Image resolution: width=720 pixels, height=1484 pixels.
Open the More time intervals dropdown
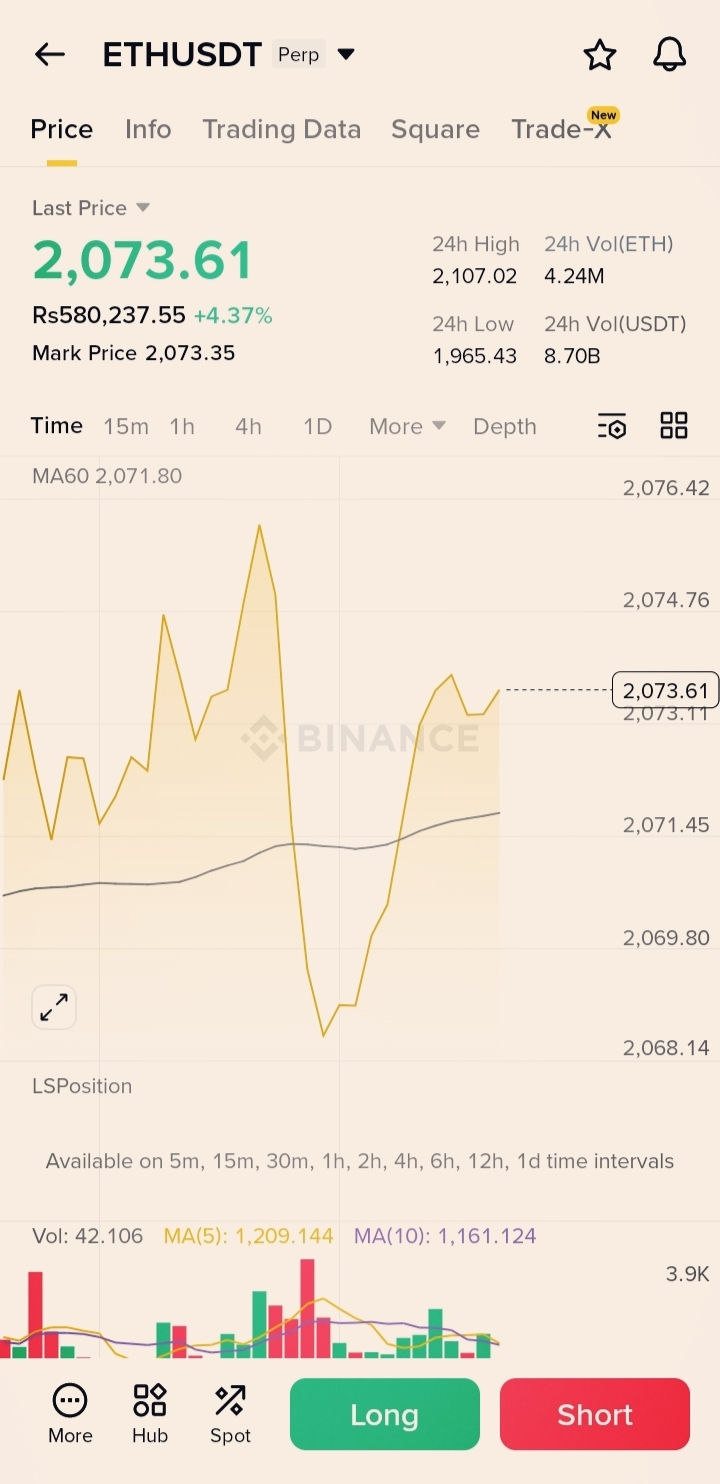(407, 427)
